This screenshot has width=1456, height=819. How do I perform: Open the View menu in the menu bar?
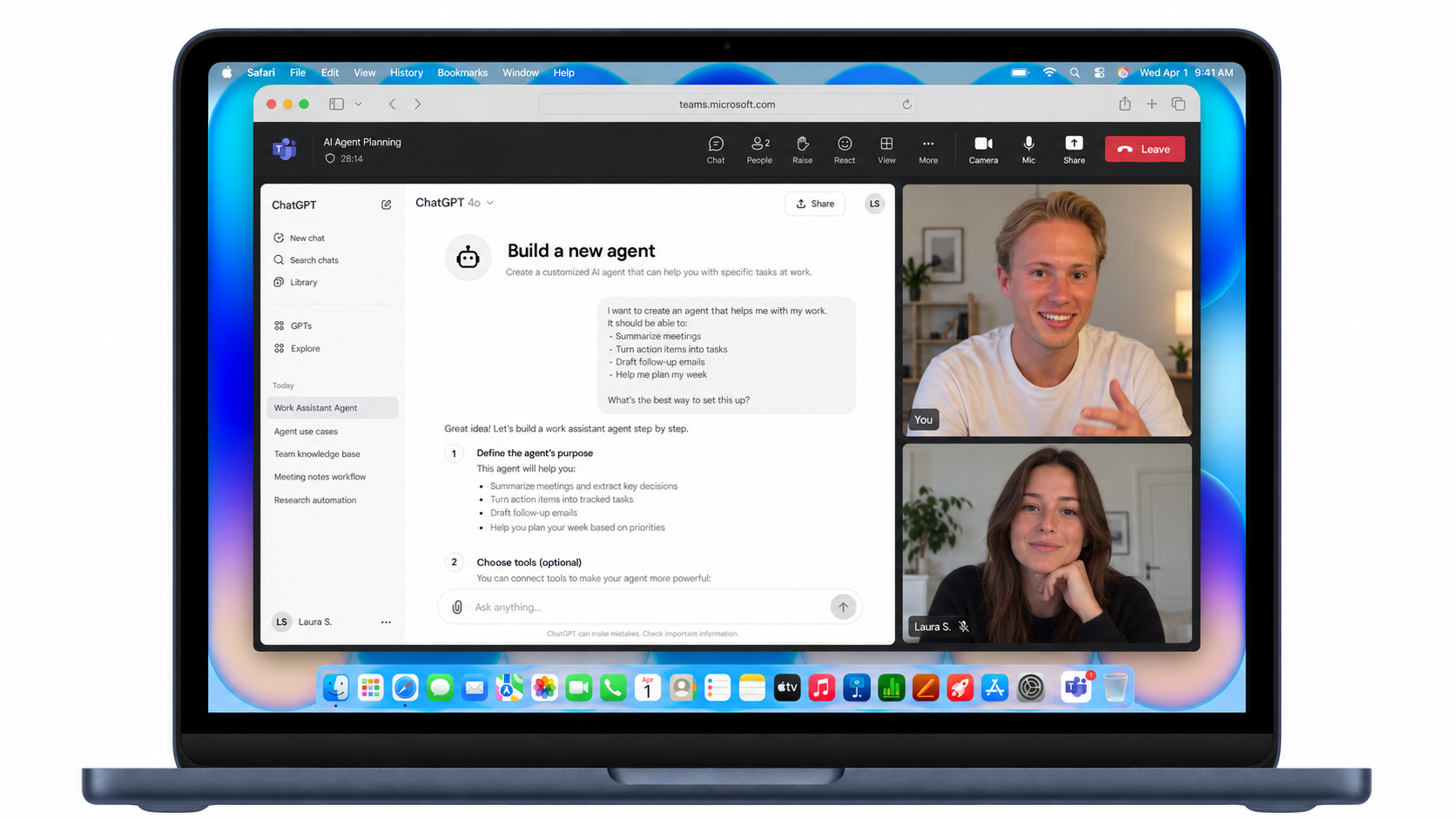(x=365, y=73)
